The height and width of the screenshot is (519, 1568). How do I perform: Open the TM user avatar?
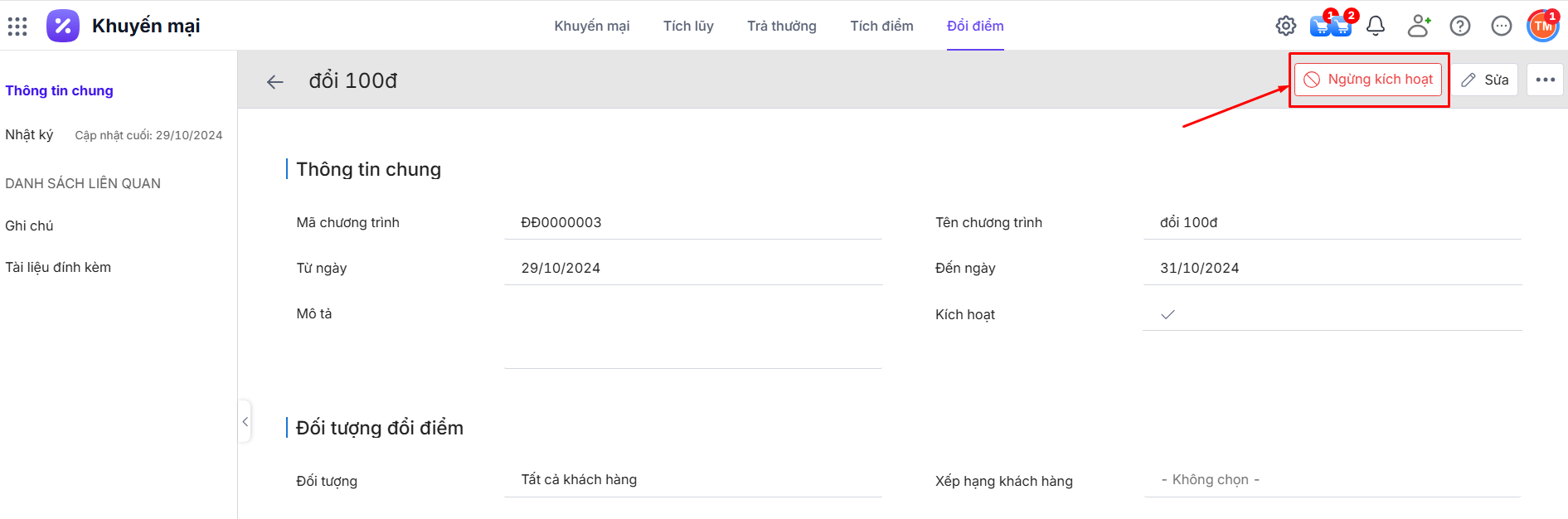[x=1542, y=26]
